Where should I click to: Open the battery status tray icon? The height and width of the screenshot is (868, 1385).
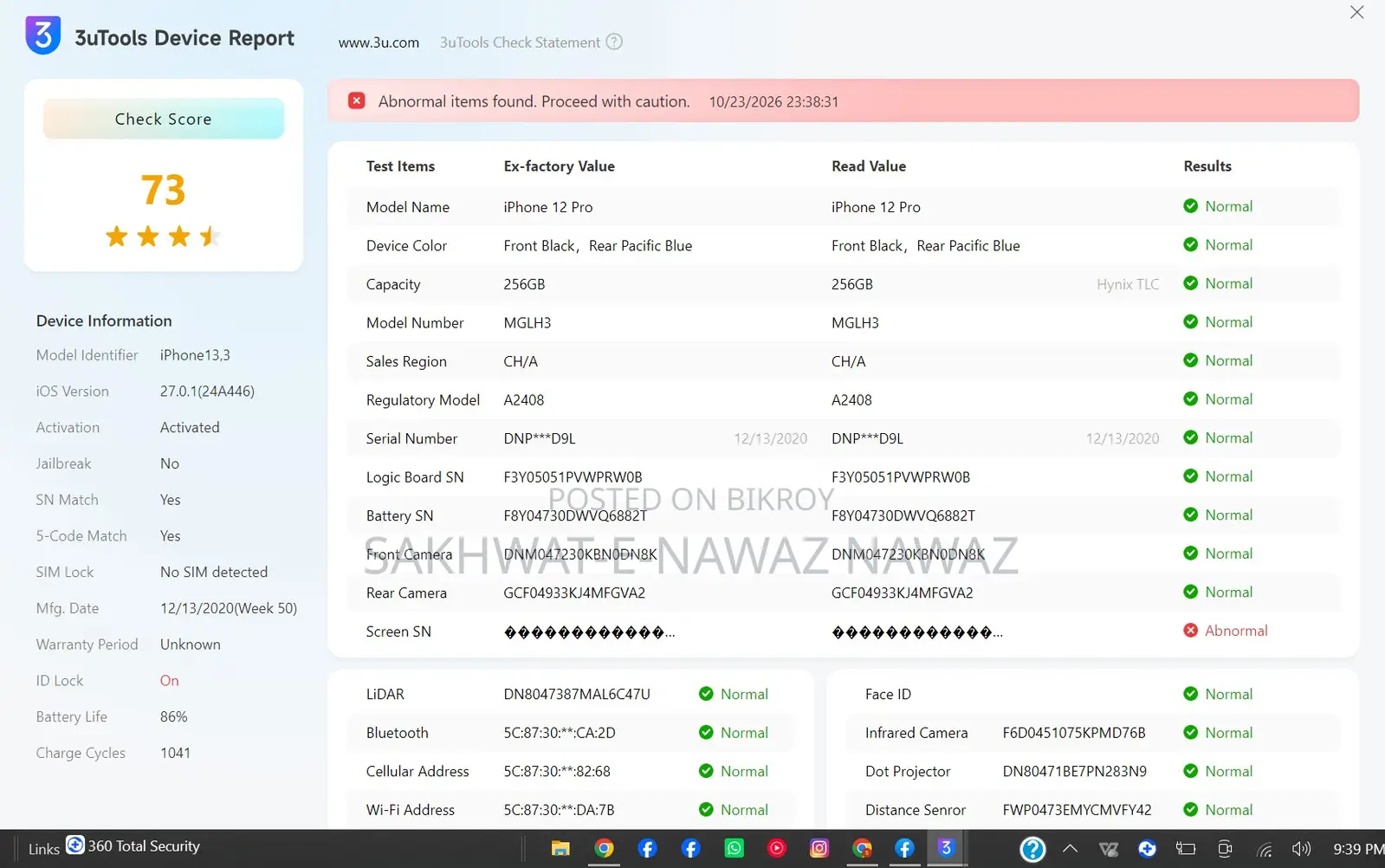[1186, 849]
